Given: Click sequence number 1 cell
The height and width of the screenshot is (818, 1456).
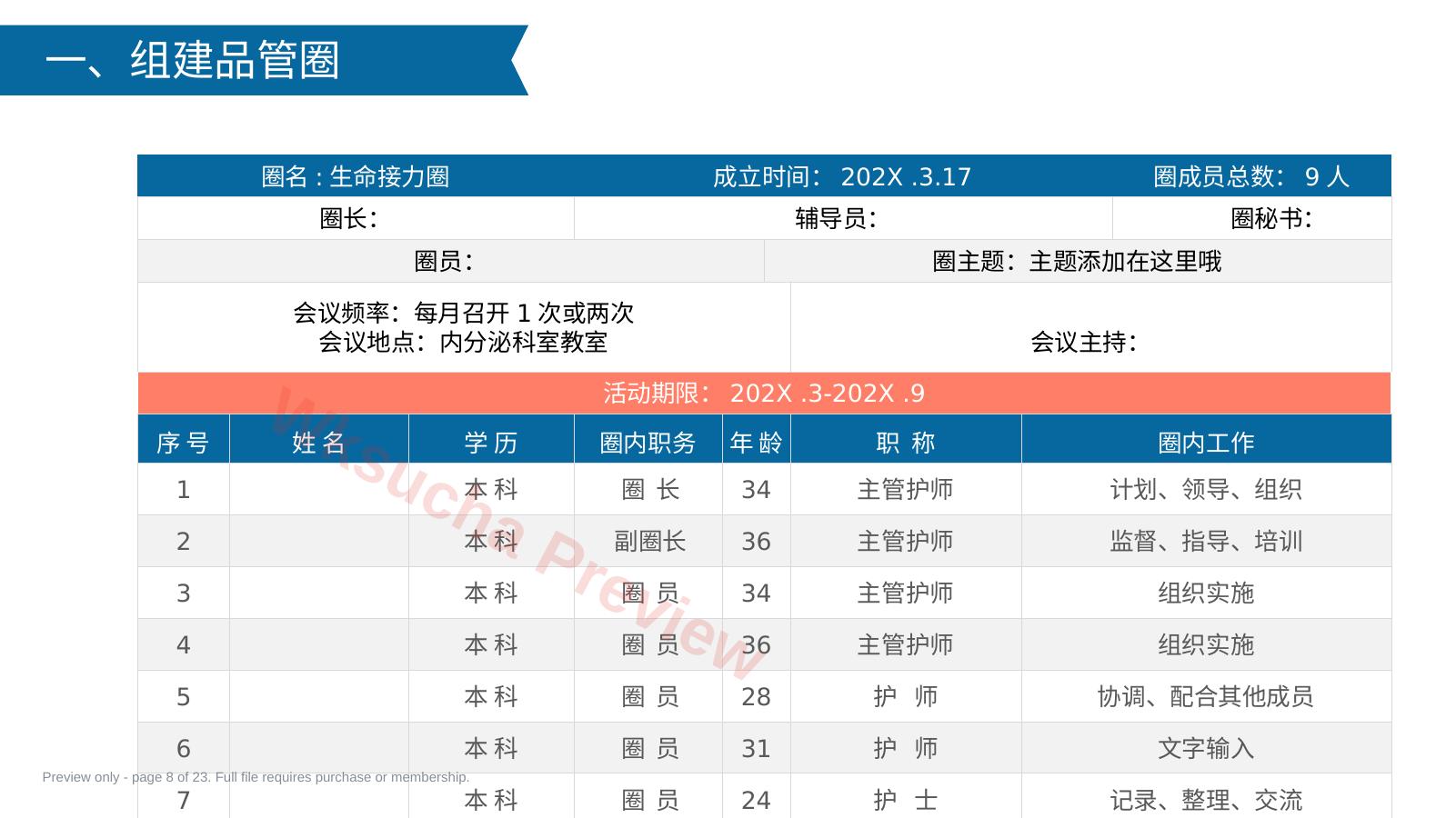Looking at the screenshot, I should [x=184, y=489].
